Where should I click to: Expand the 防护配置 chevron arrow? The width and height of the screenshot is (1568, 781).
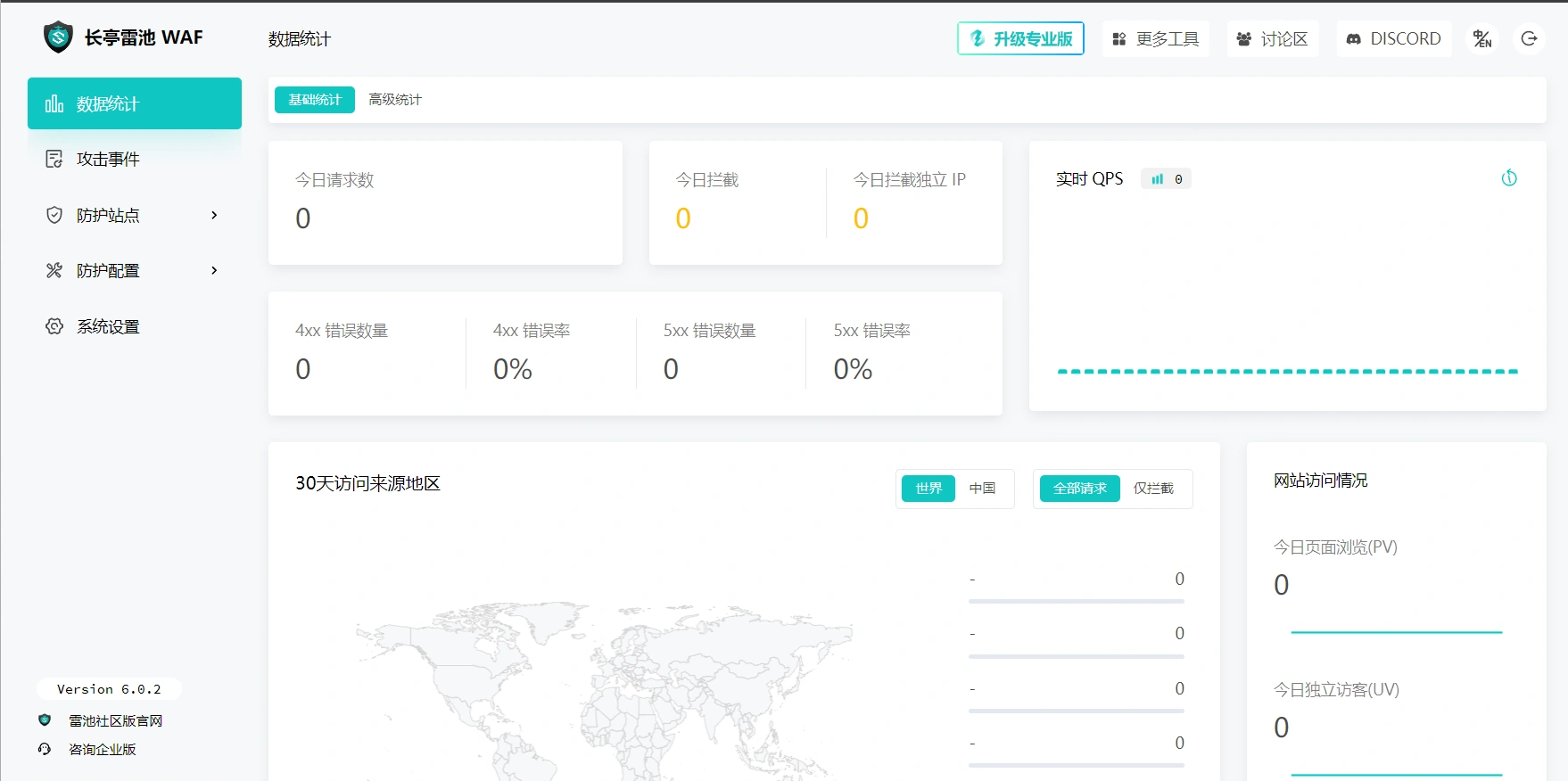pos(214,270)
